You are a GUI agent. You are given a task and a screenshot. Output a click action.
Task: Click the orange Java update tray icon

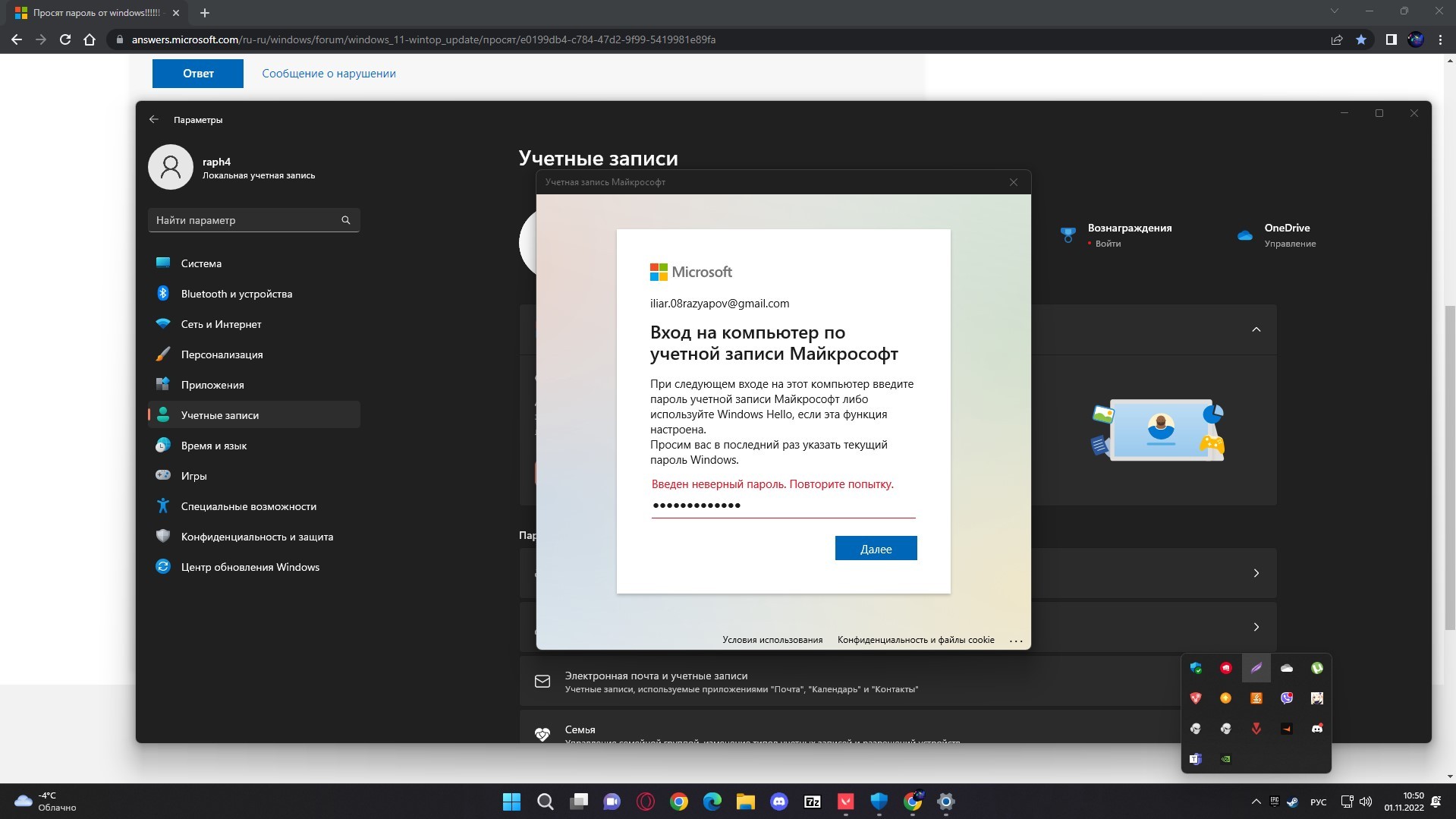pos(1256,698)
